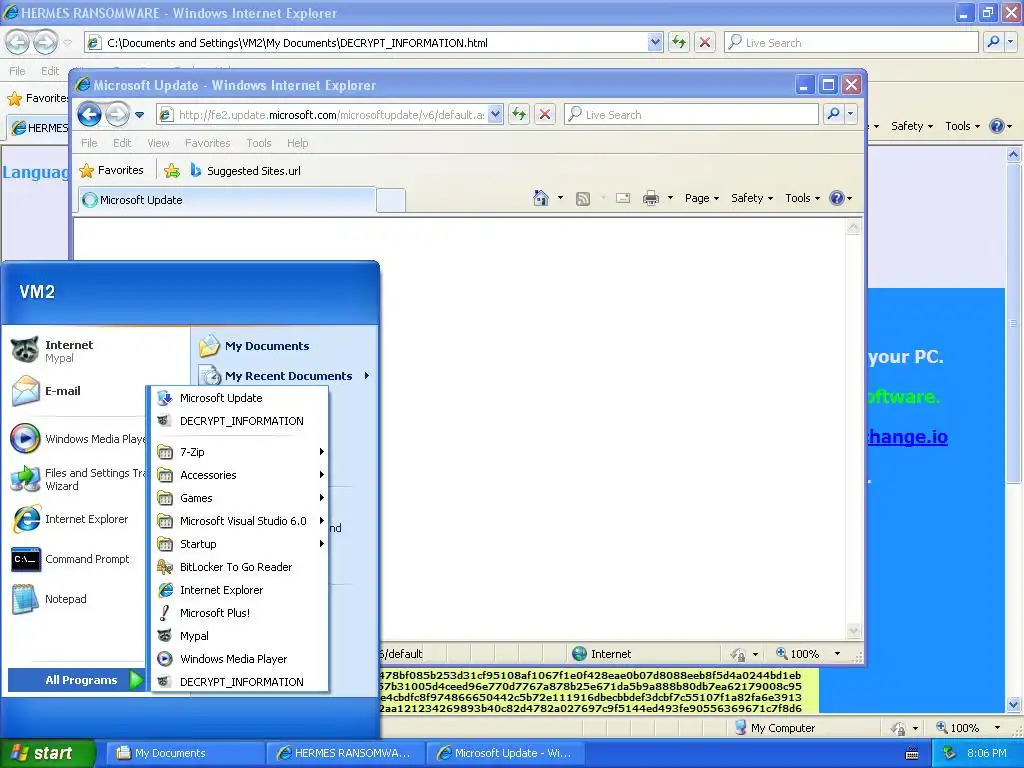1024x768 pixels.
Task: Select the Microsoft Update tab
Action: click(227, 200)
